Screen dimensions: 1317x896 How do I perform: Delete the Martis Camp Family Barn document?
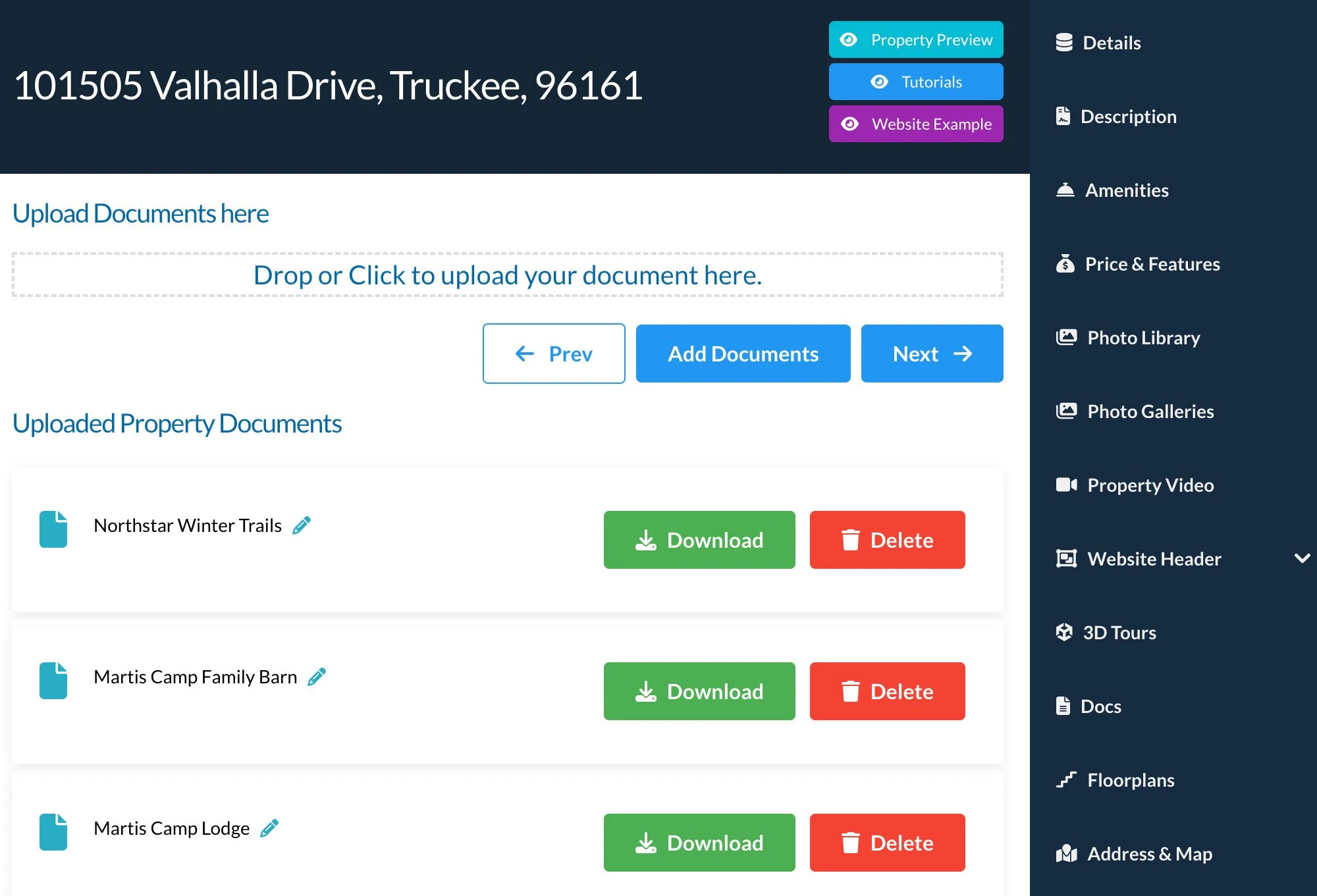coord(887,691)
